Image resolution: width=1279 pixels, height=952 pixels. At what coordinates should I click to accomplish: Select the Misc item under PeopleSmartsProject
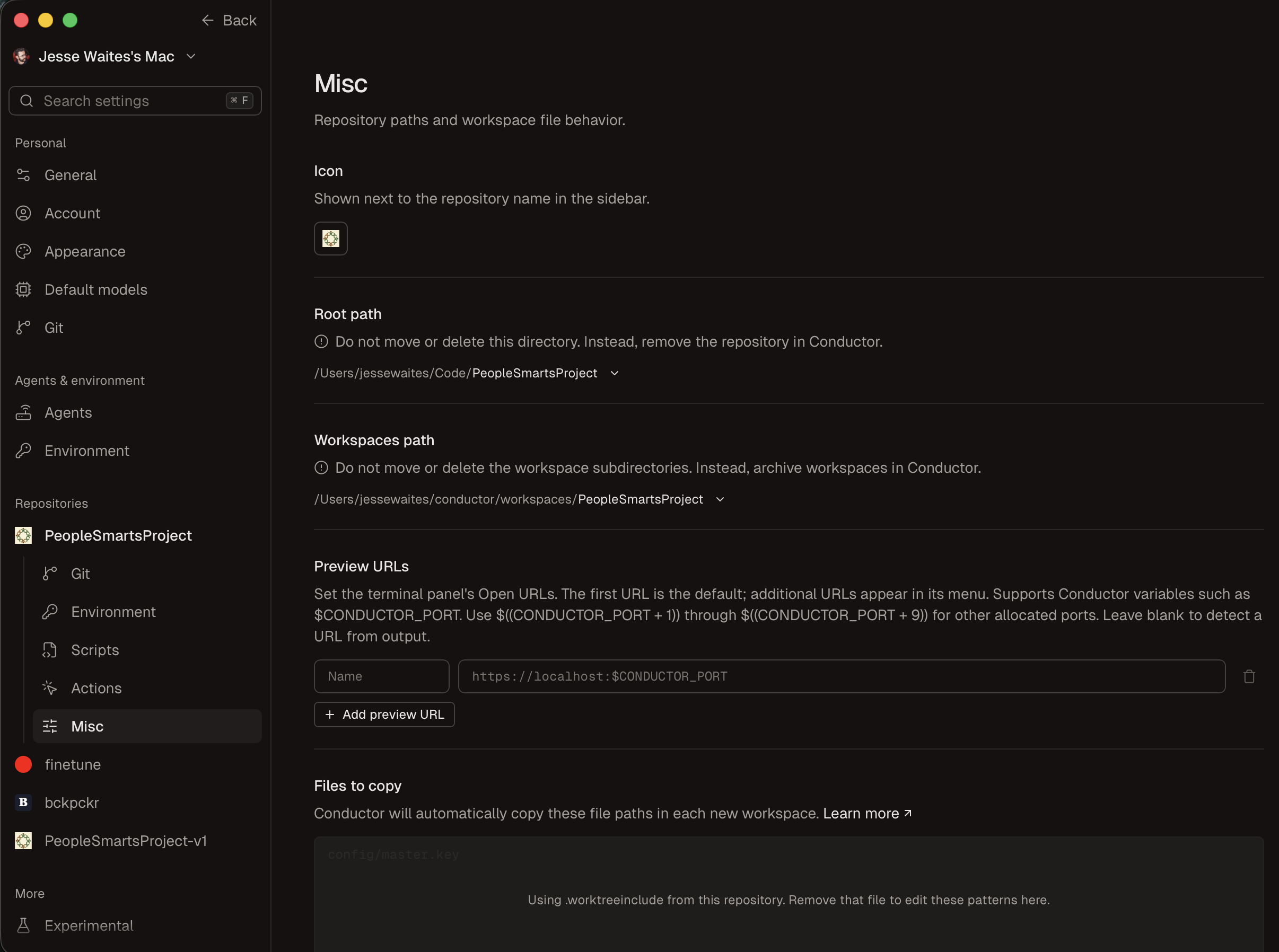(147, 726)
